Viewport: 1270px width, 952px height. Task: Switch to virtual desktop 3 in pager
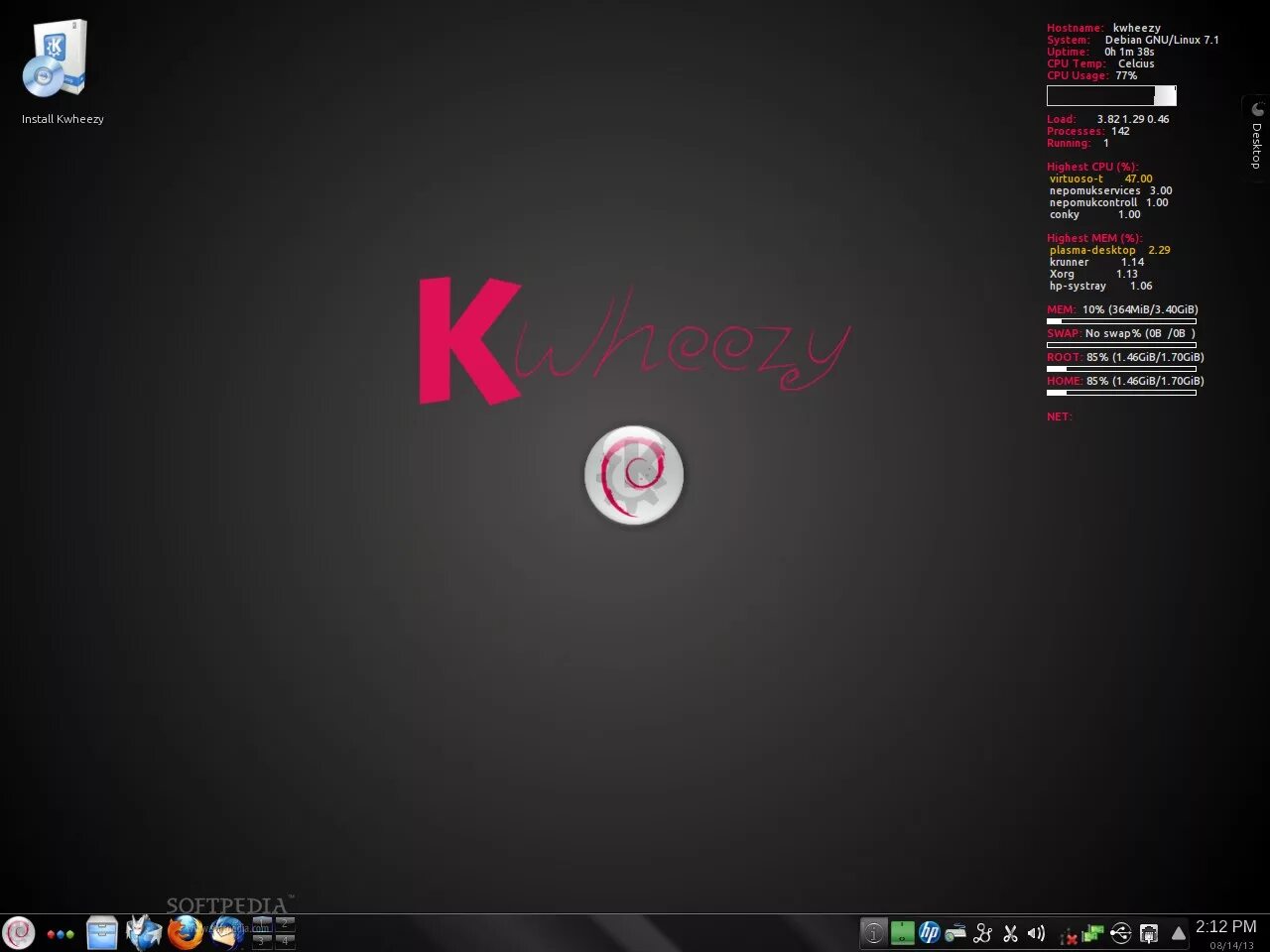[x=262, y=941]
